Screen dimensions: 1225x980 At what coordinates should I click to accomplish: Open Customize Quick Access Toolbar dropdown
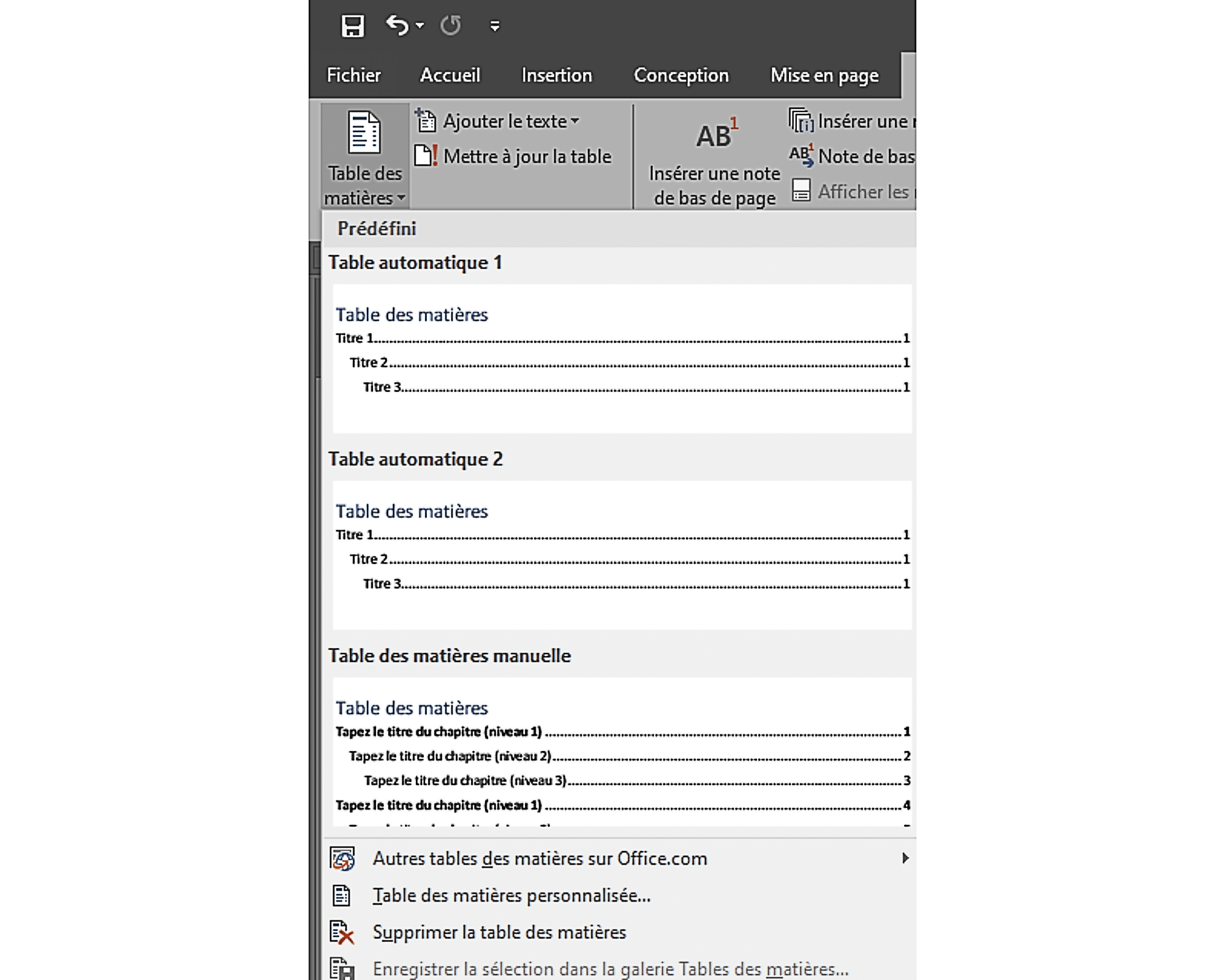495,26
